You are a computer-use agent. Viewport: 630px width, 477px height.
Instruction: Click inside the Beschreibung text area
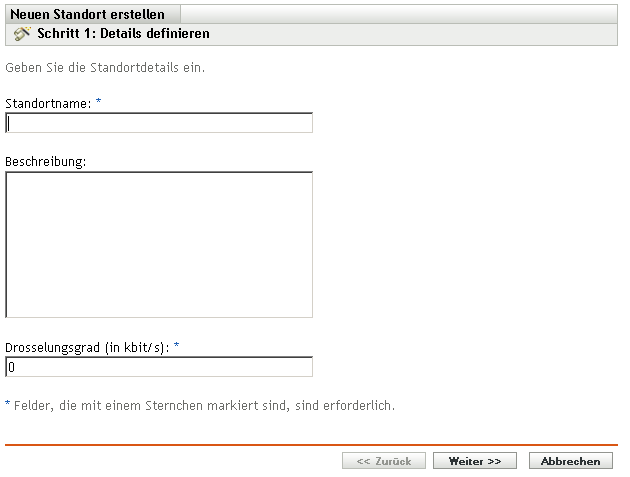[x=159, y=244]
